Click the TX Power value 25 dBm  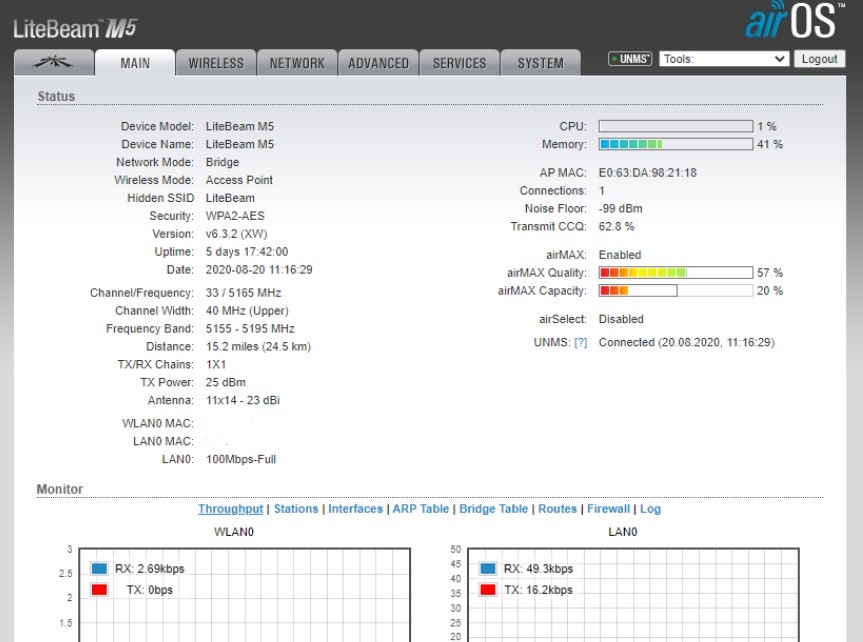pos(226,382)
